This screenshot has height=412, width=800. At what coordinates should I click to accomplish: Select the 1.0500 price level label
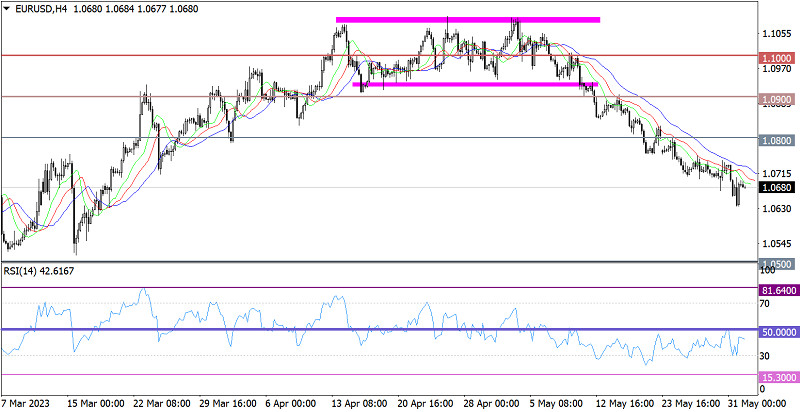(x=776, y=261)
